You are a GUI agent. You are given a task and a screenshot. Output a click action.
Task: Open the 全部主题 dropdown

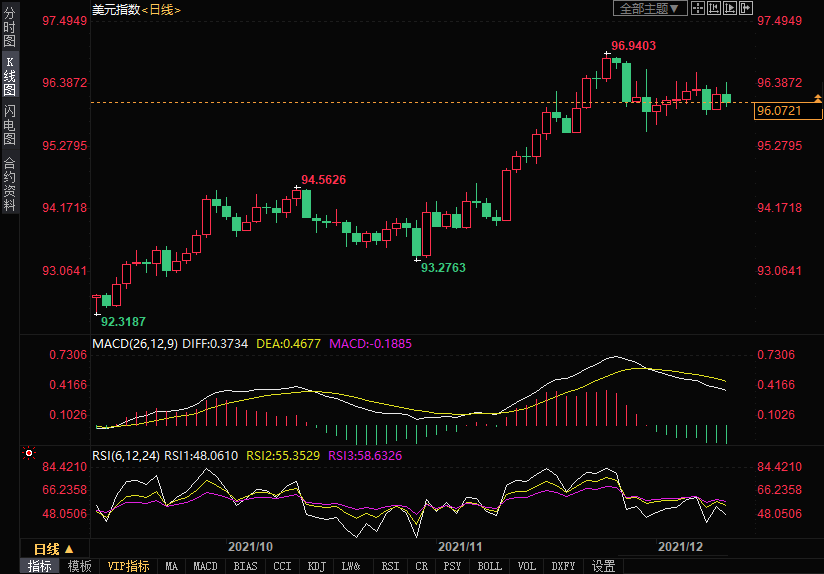tap(649, 9)
